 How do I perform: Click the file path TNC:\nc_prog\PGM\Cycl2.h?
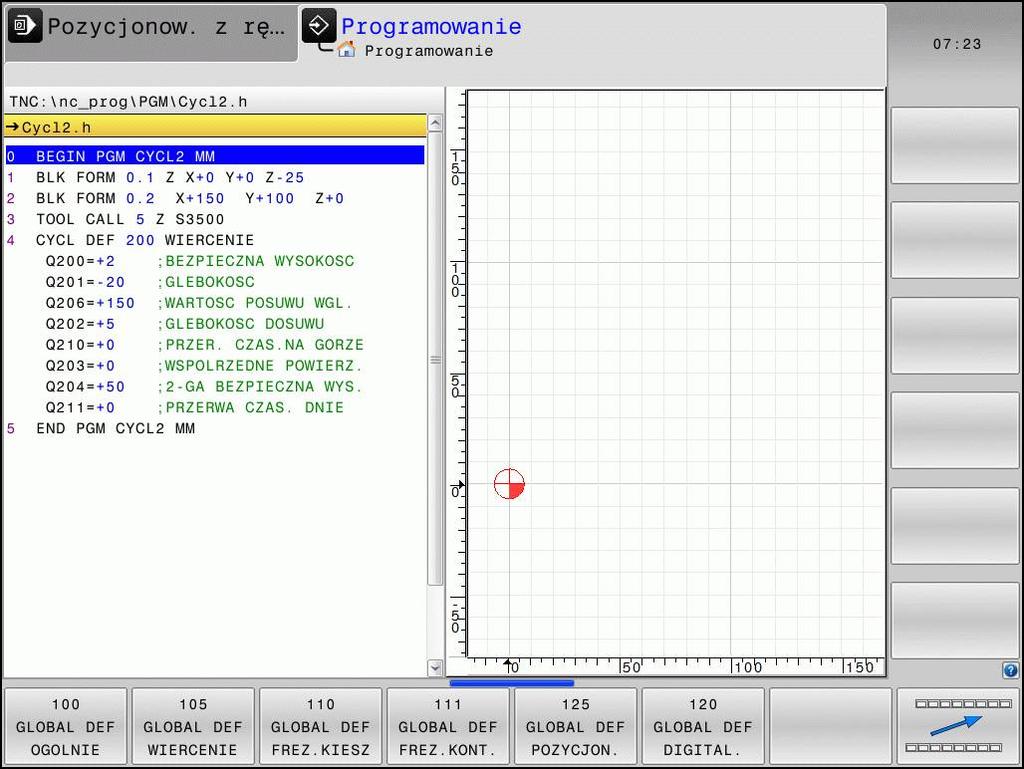128,101
